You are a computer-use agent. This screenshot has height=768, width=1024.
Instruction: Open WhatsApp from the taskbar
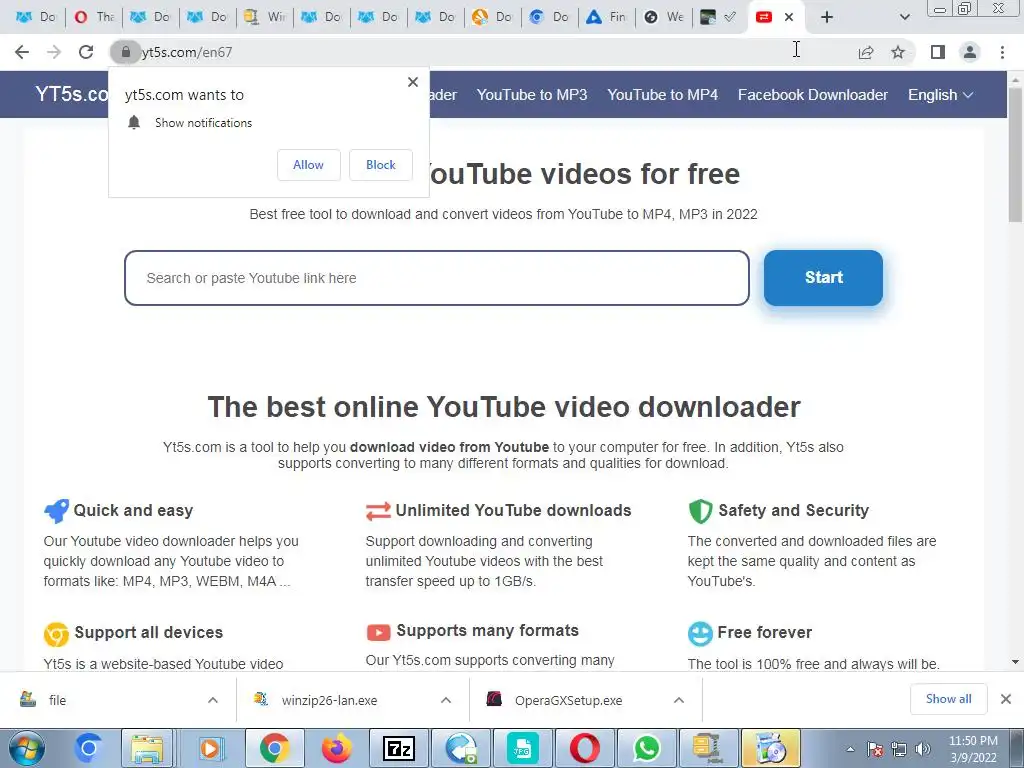[647, 748]
